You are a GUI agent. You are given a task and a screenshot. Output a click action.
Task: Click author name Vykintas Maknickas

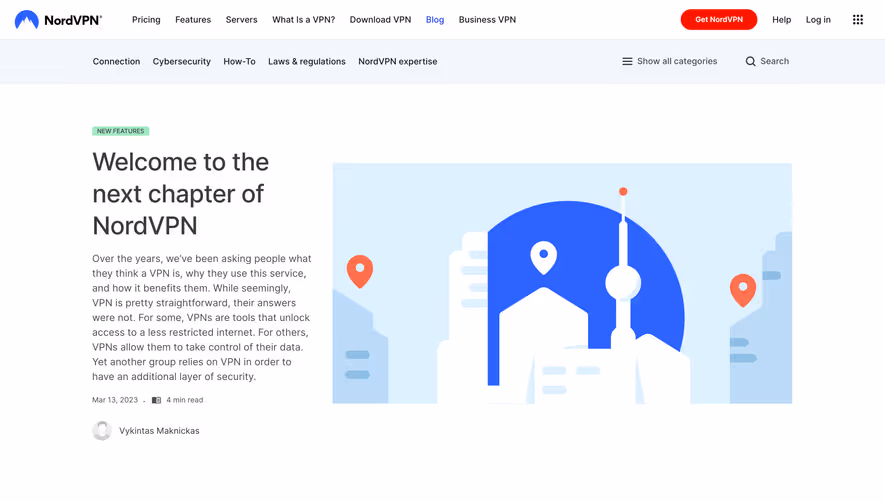[x=159, y=431]
